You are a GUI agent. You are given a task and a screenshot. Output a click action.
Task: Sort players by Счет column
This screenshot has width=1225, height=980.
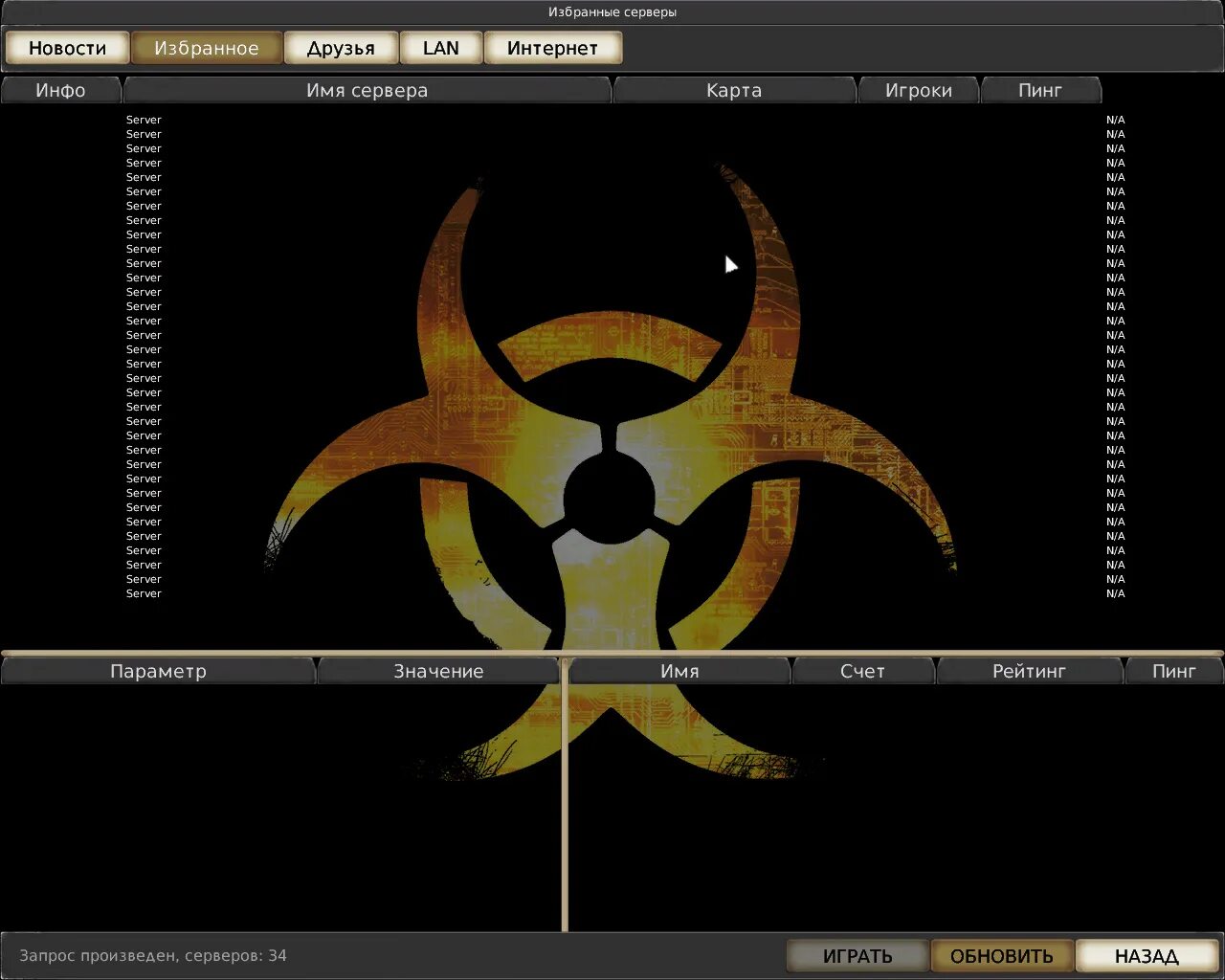863,671
